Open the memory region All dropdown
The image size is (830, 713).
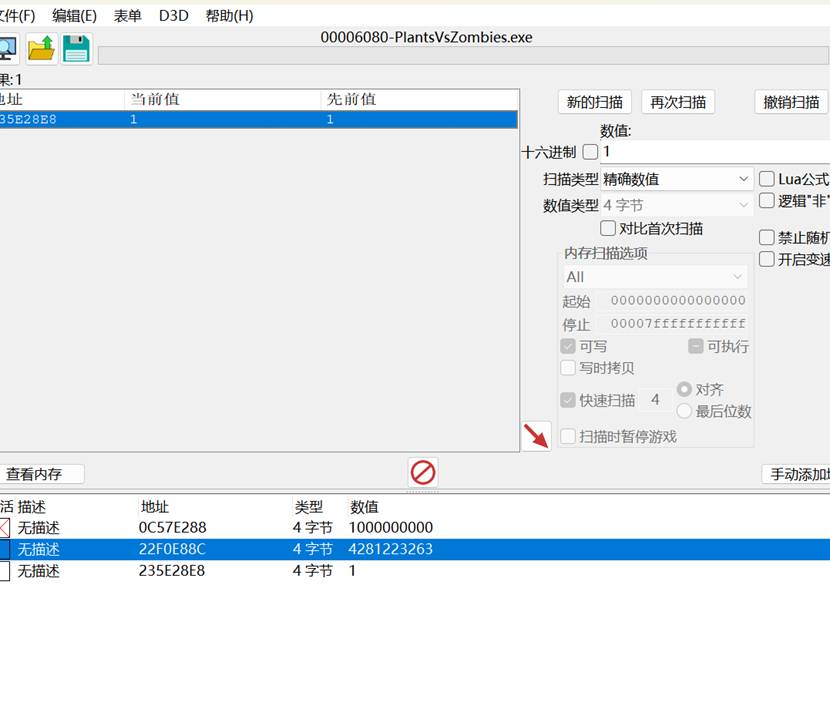[655, 277]
